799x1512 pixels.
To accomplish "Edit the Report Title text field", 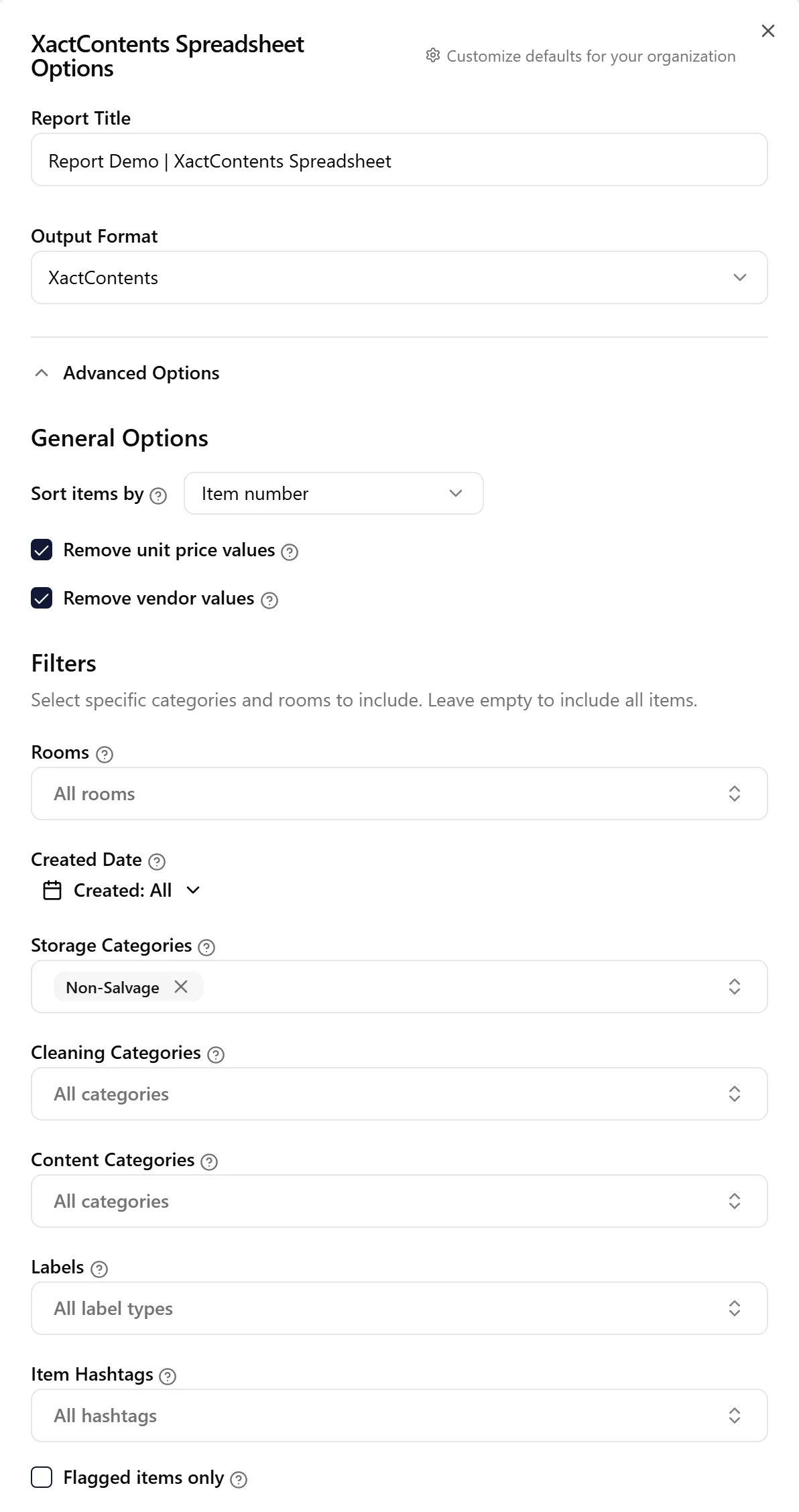I will pos(399,160).
